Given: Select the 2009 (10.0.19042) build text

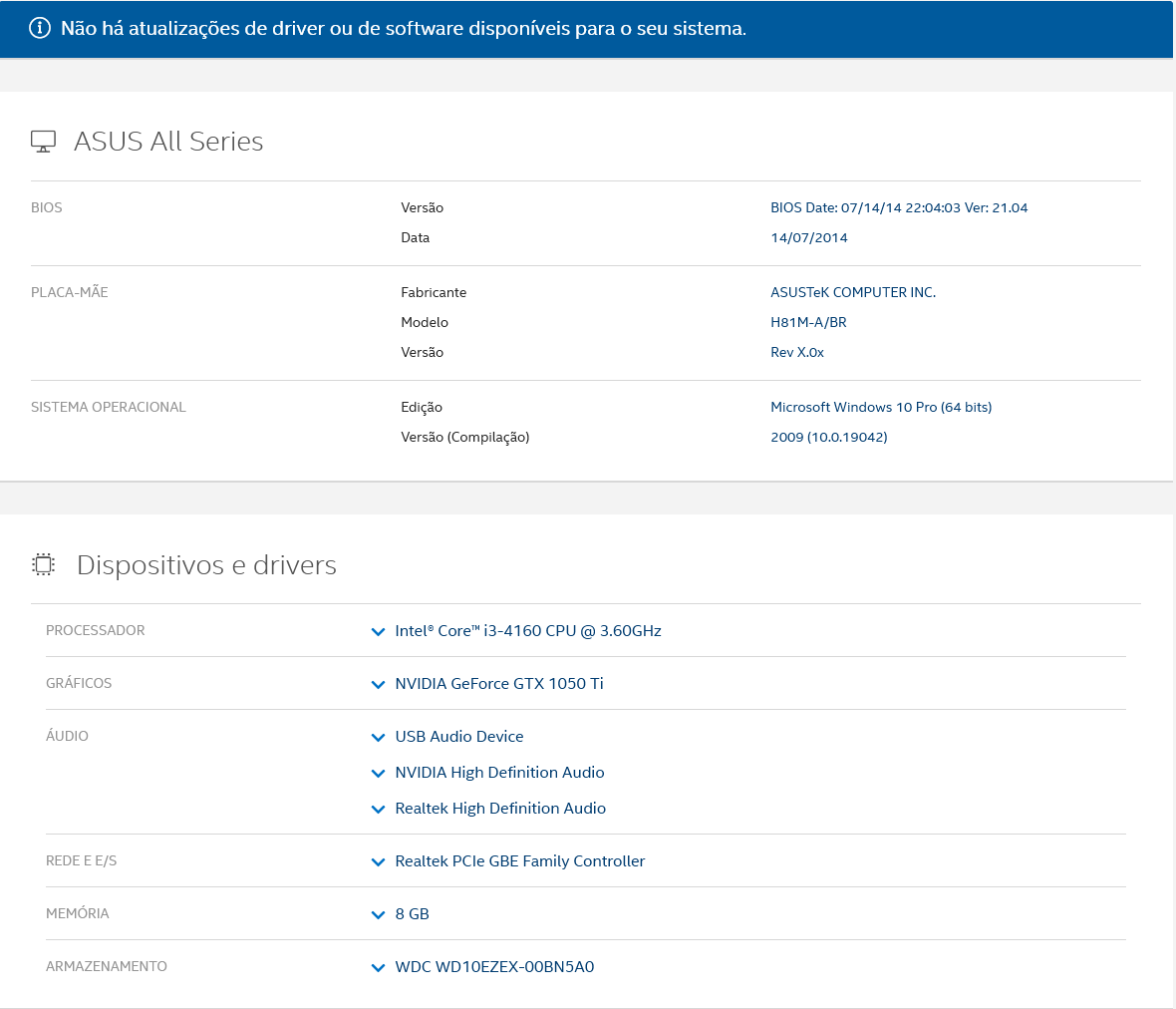Looking at the screenshot, I should pyautogui.click(x=829, y=438).
